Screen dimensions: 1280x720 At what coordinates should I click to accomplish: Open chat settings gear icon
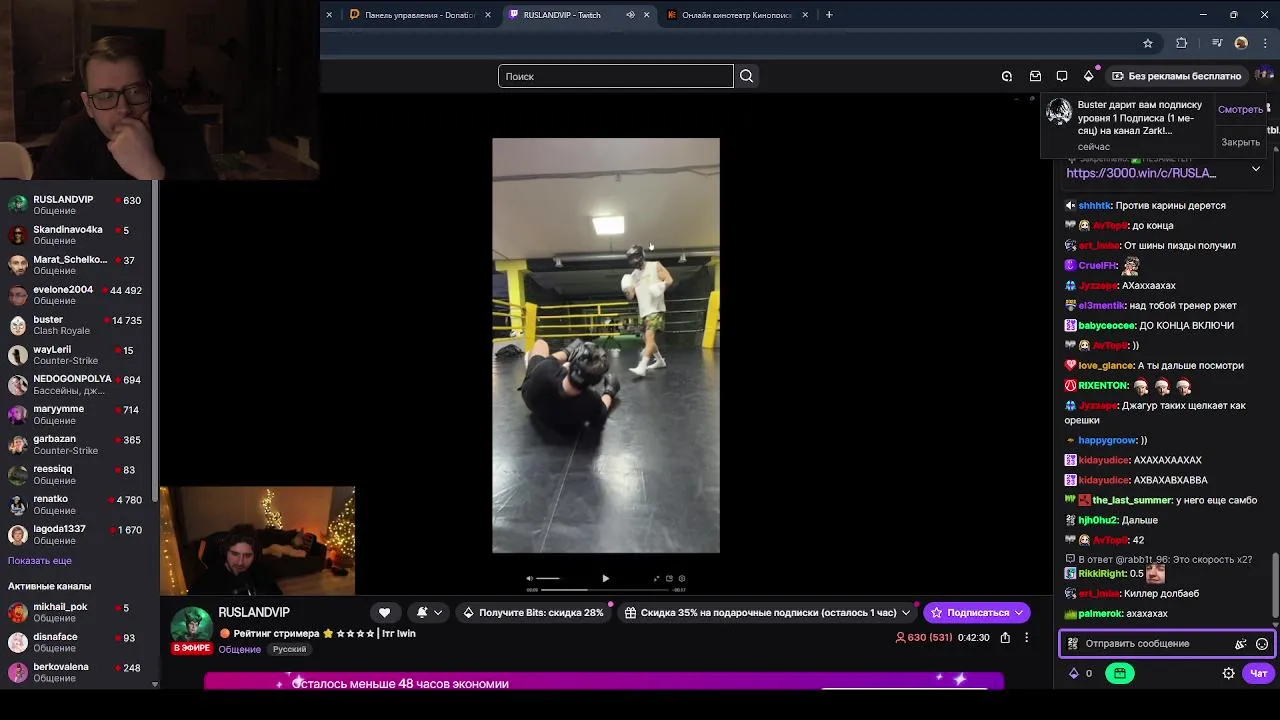click(1228, 673)
